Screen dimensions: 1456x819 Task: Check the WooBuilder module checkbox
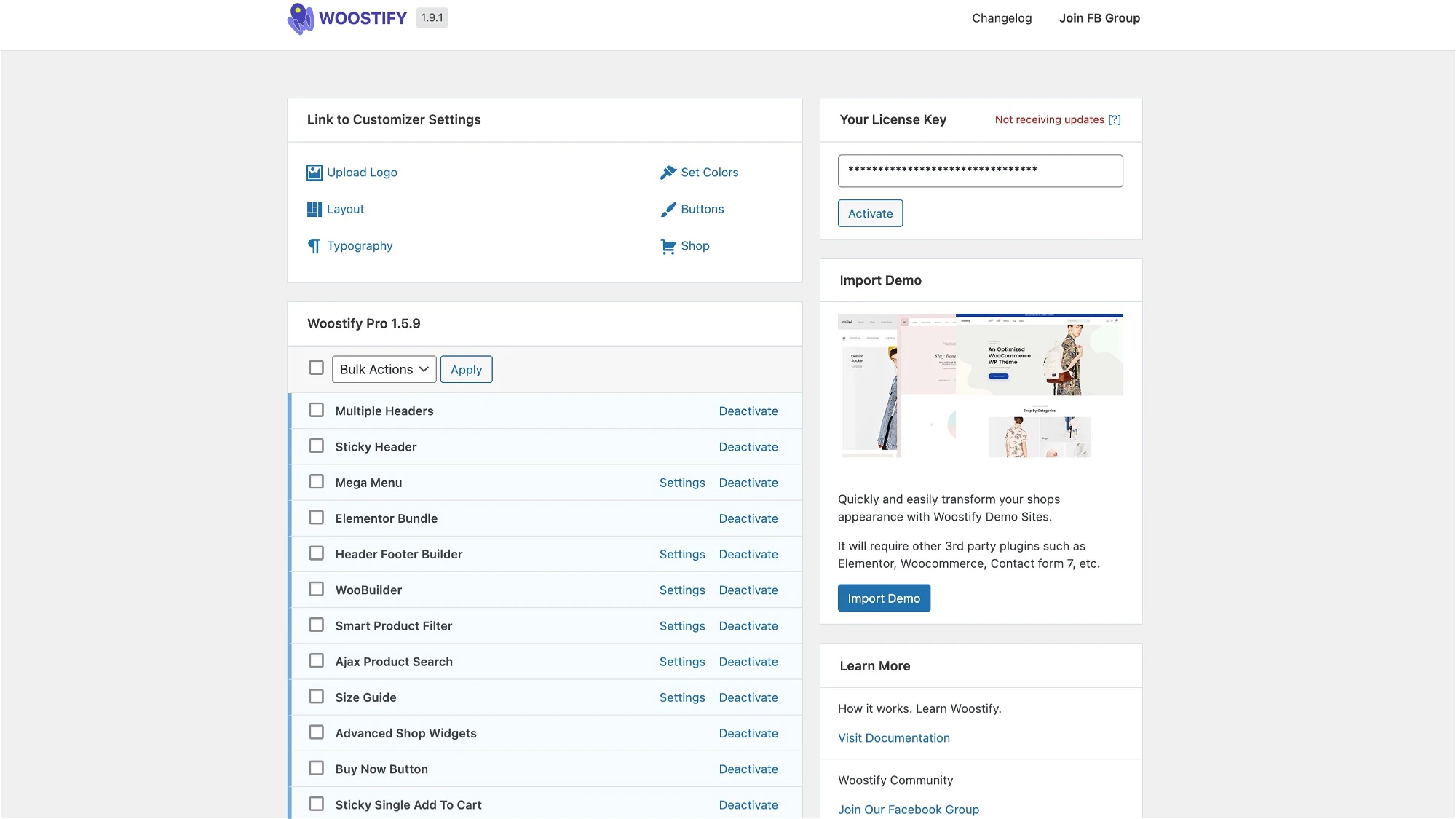pos(316,589)
